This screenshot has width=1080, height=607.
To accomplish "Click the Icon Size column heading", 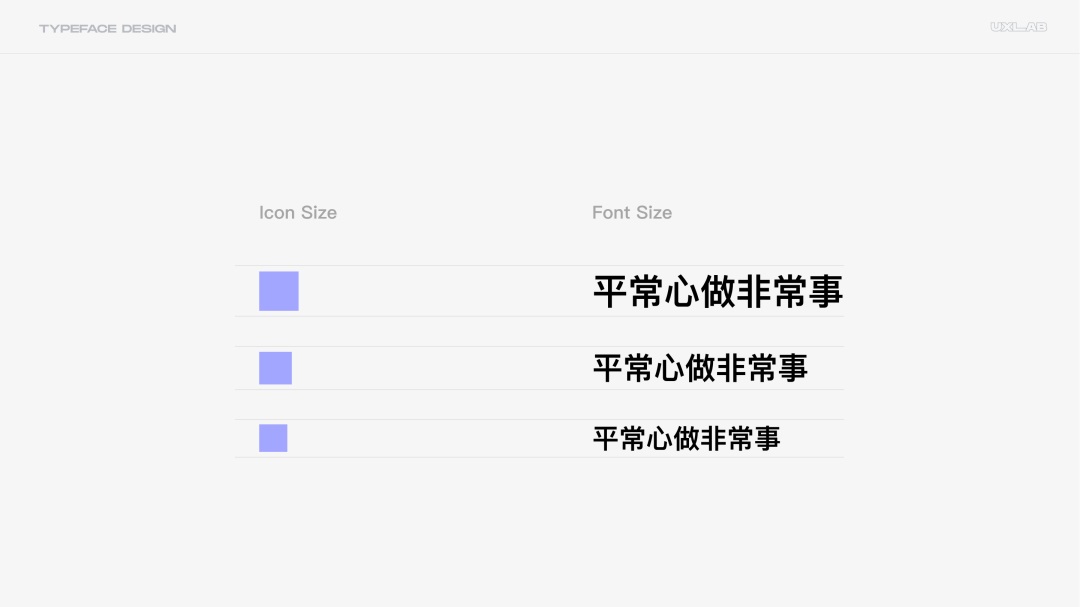I will (298, 212).
